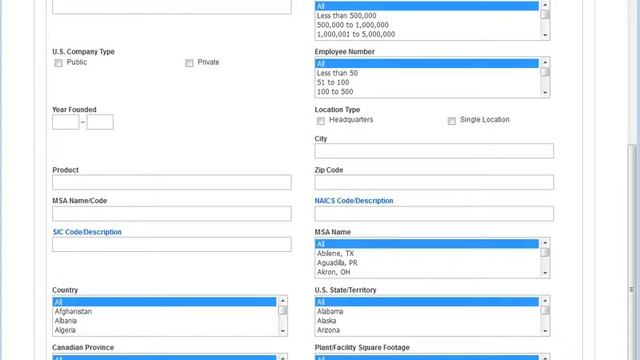
Task: Click the Year Founded end year field
Action: click(100, 122)
